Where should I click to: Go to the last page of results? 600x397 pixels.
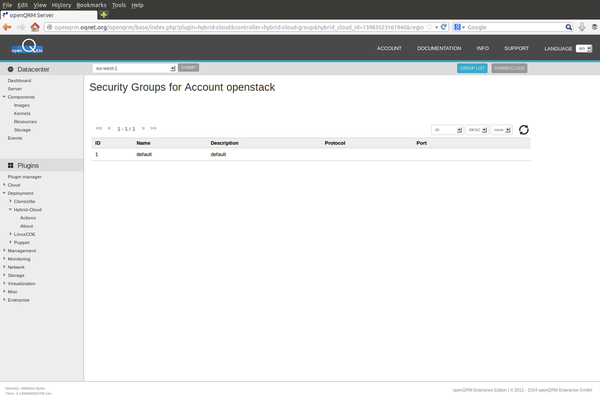pyautogui.click(x=153, y=128)
